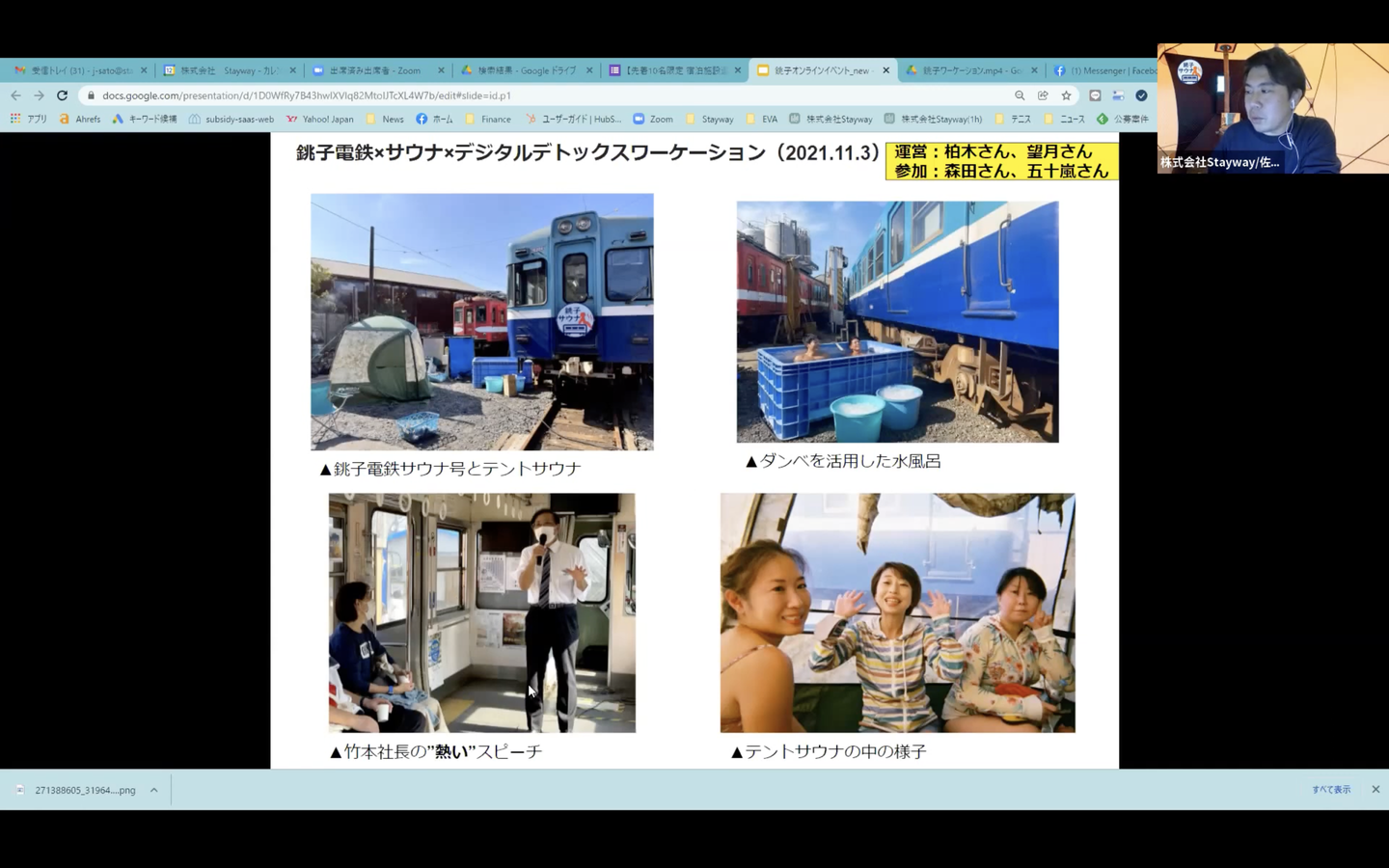Open the ユーザーガイド HubSpot bookmark
The width and height of the screenshot is (1389, 868).
tap(574, 119)
